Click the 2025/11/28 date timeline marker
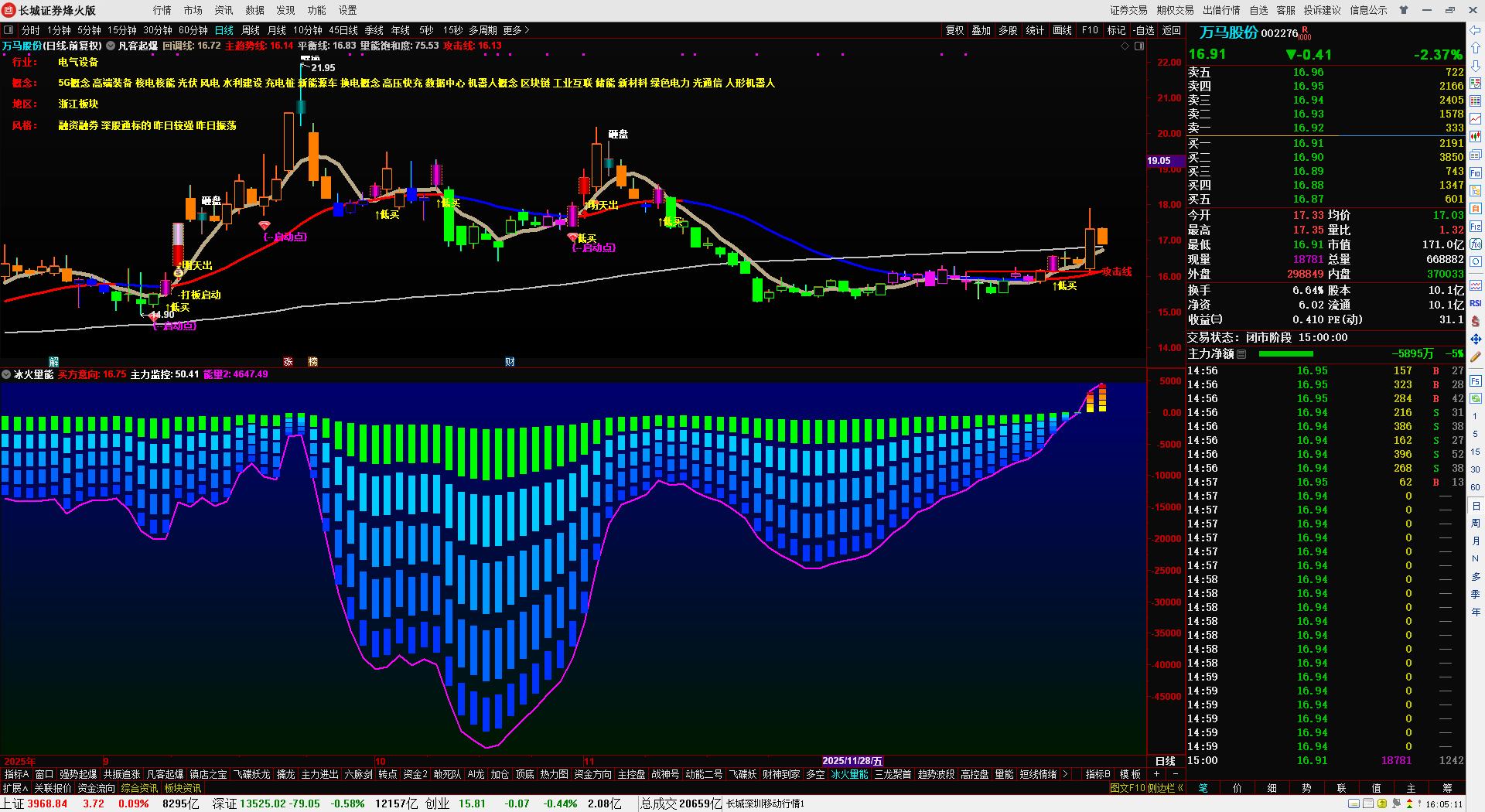This screenshot has width=1485, height=812. 852,761
